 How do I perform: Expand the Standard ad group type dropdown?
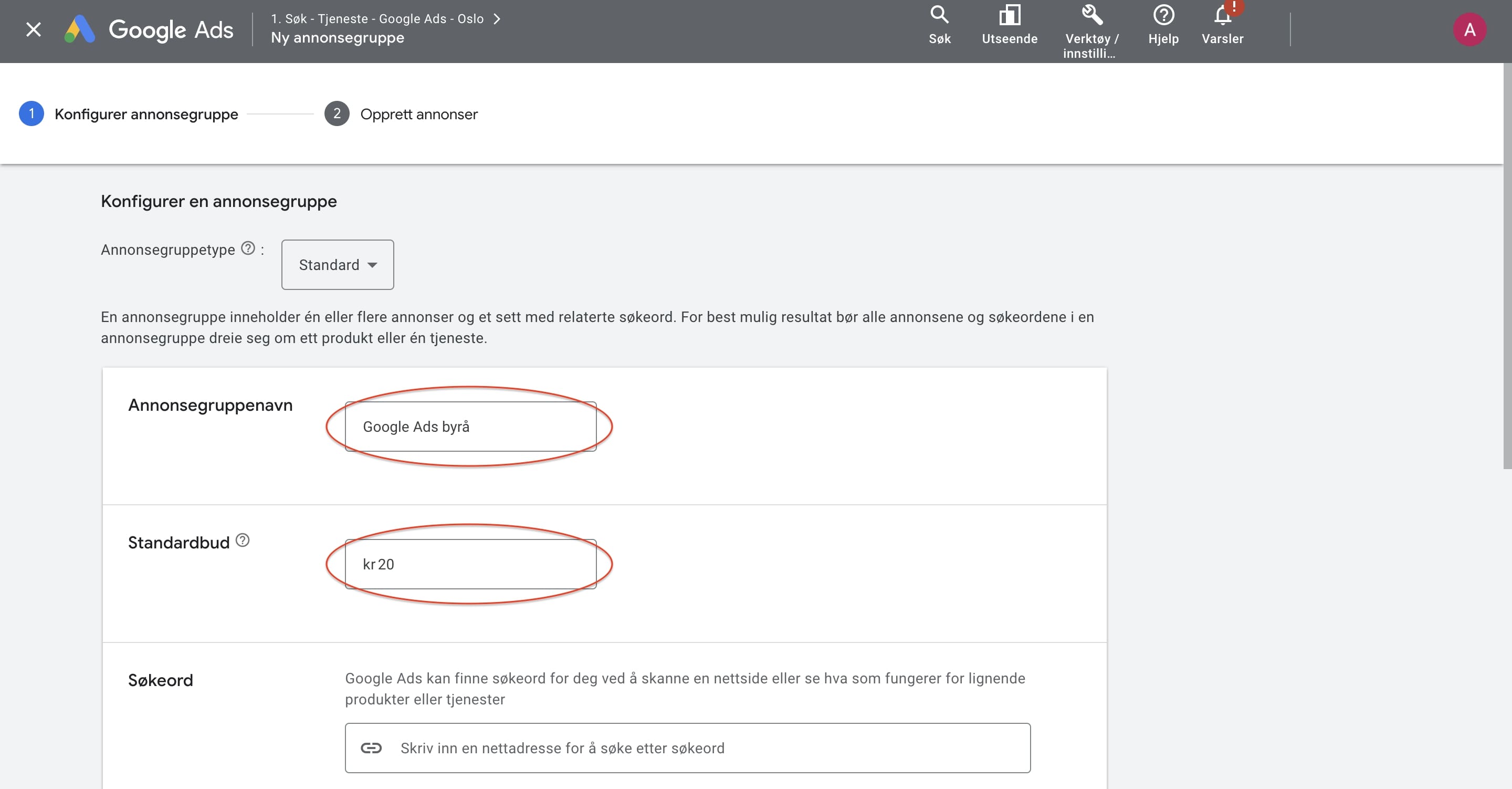pyautogui.click(x=338, y=265)
